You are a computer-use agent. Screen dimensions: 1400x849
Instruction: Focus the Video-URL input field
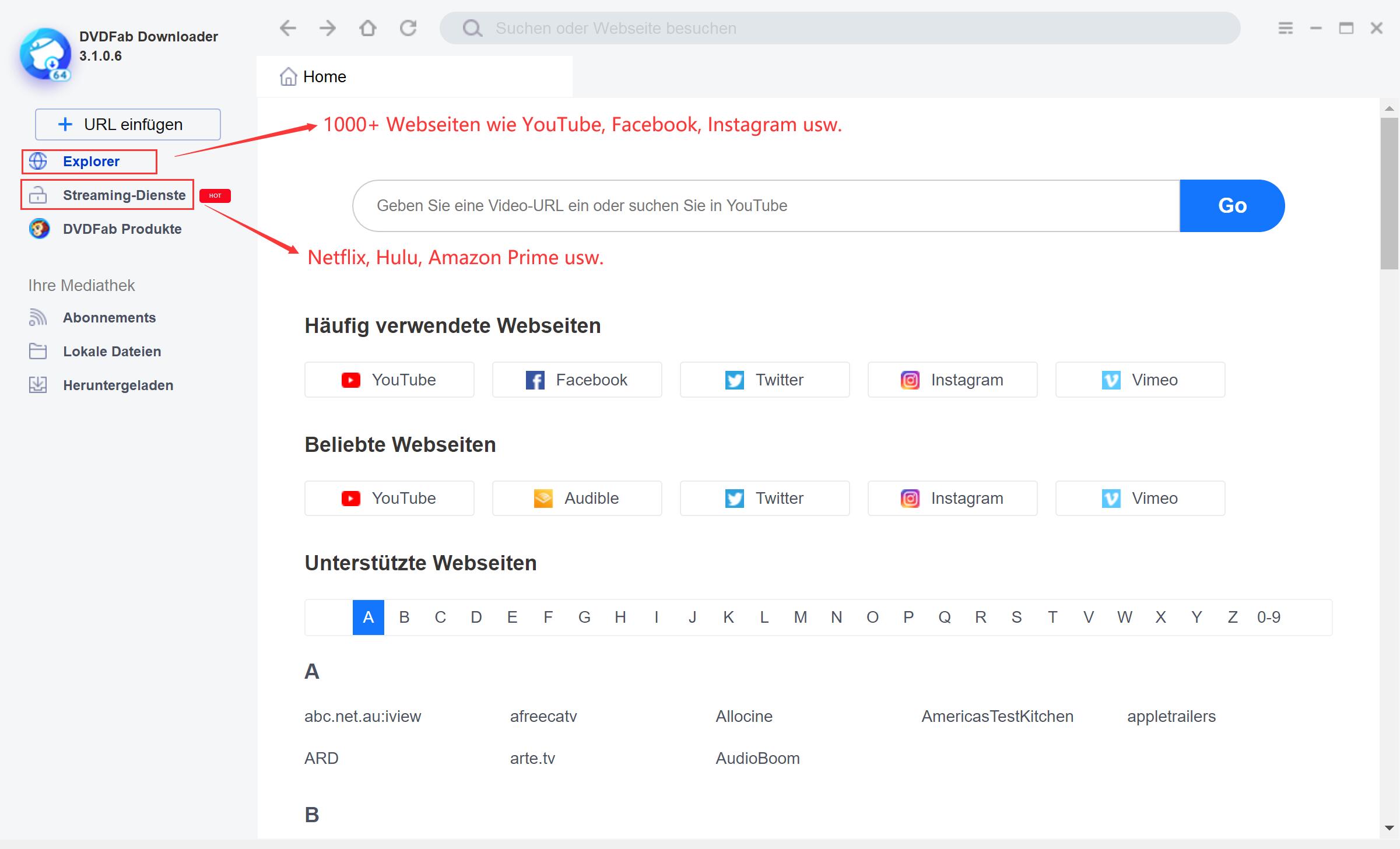tap(766, 206)
